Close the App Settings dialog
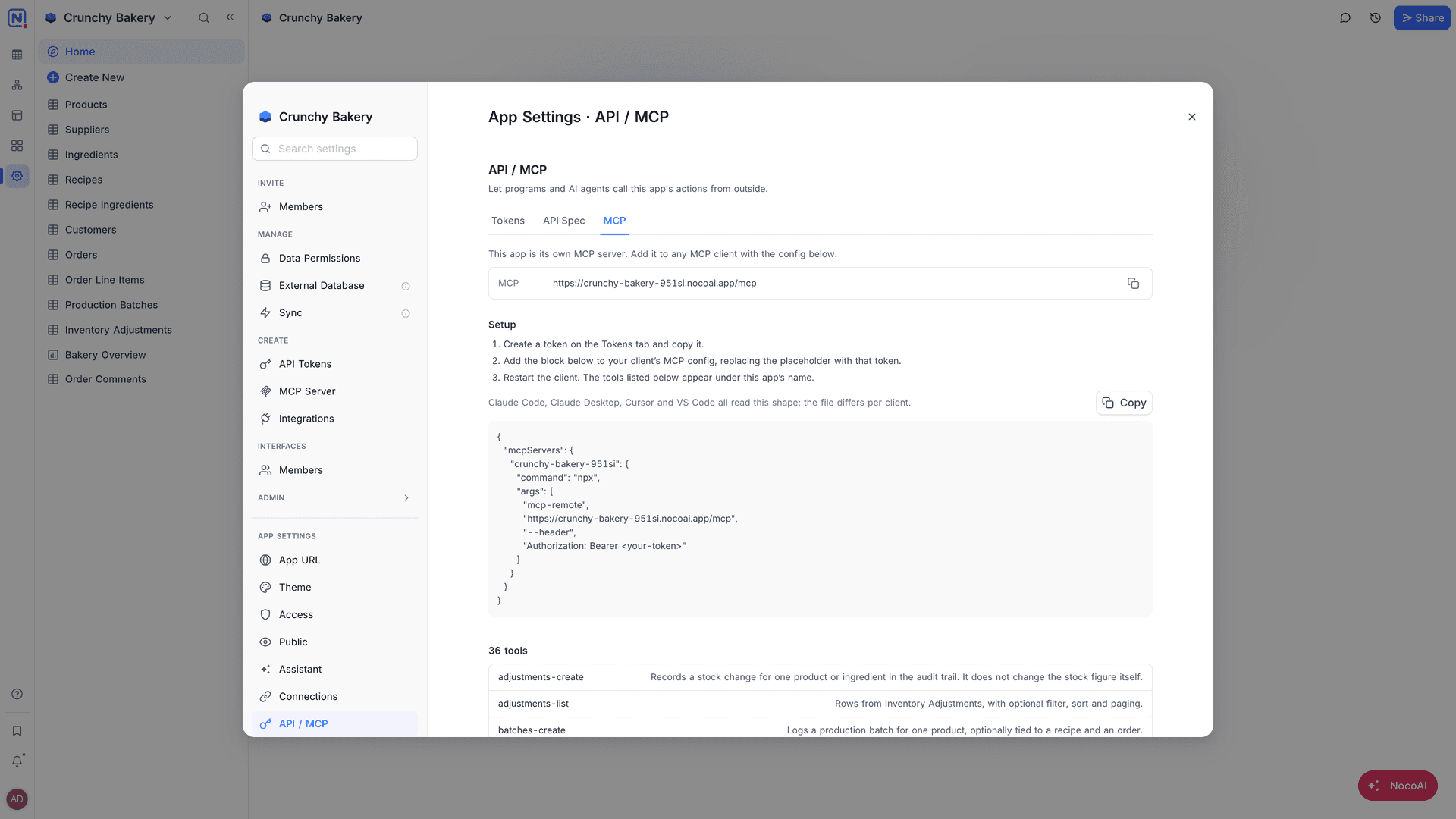Image resolution: width=1456 pixels, height=819 pixels. (1191, 117)
